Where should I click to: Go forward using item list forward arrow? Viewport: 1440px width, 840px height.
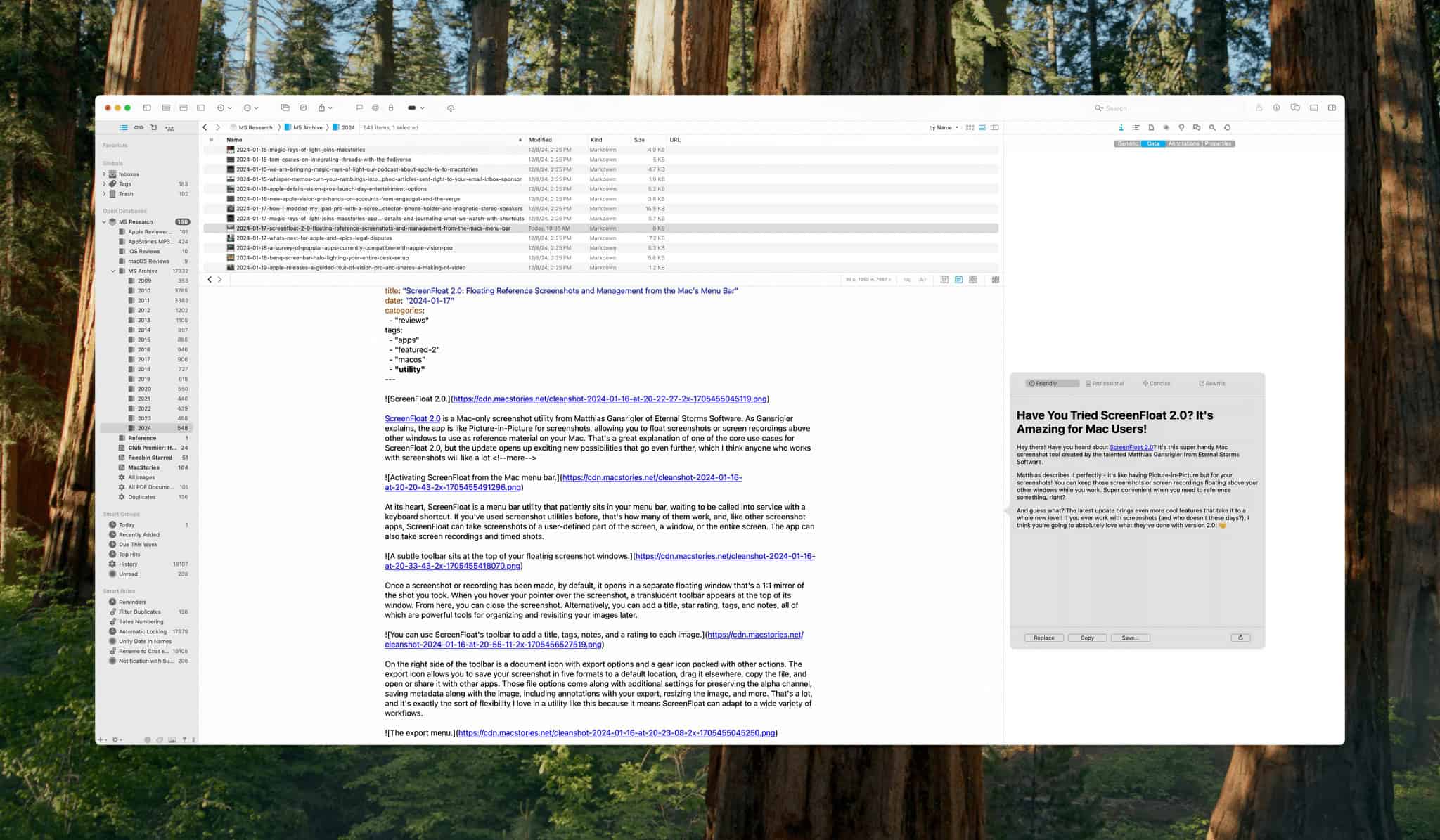point(218,127)
